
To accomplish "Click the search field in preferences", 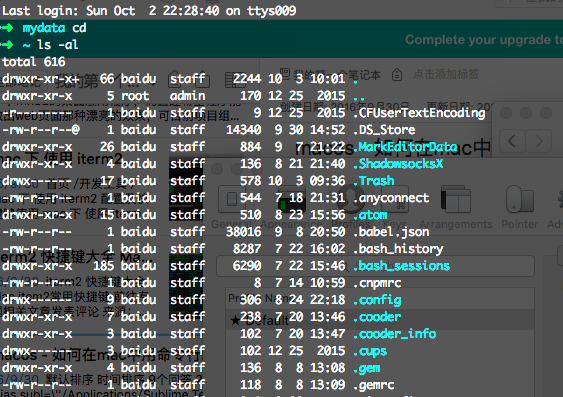I will [x=376, y=266].
